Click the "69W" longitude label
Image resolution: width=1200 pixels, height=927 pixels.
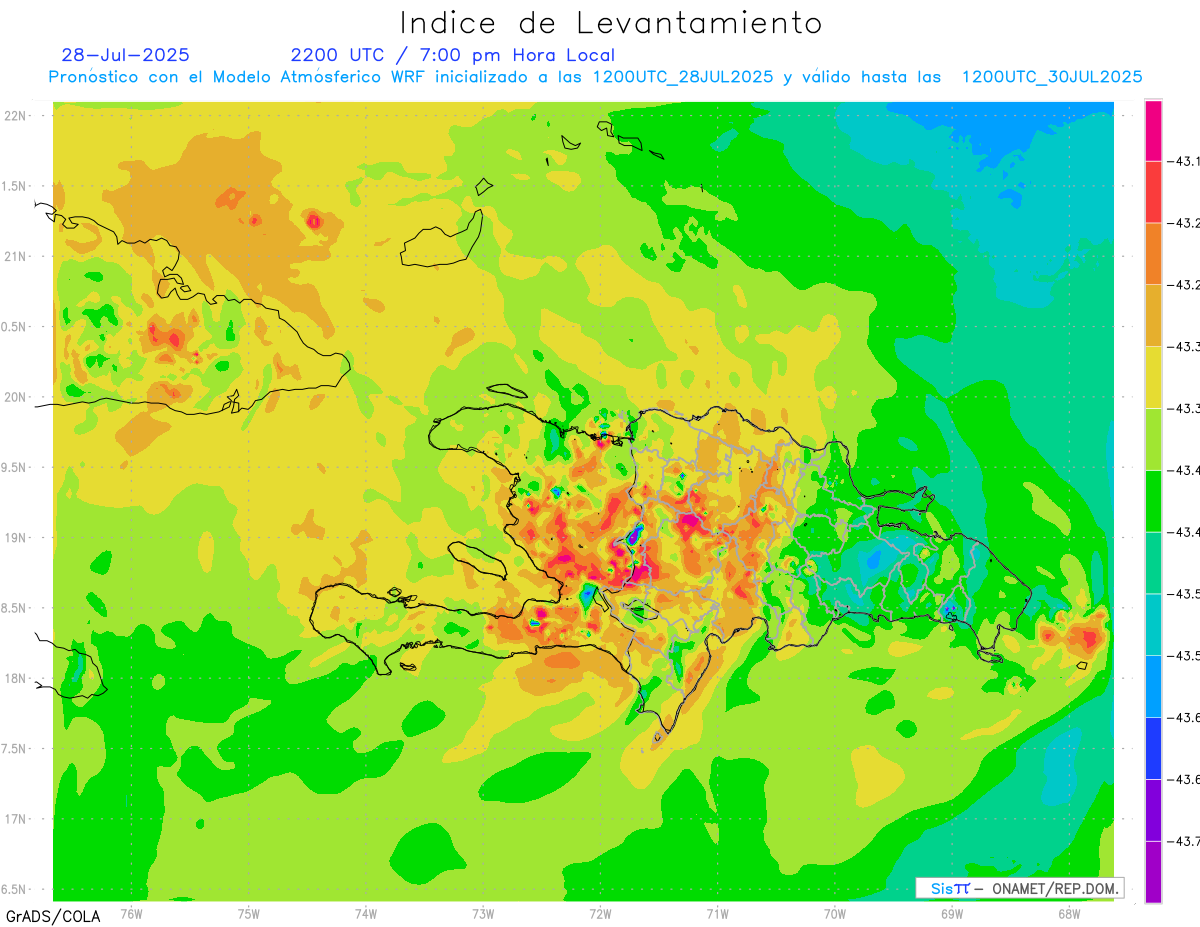[952, 913]
